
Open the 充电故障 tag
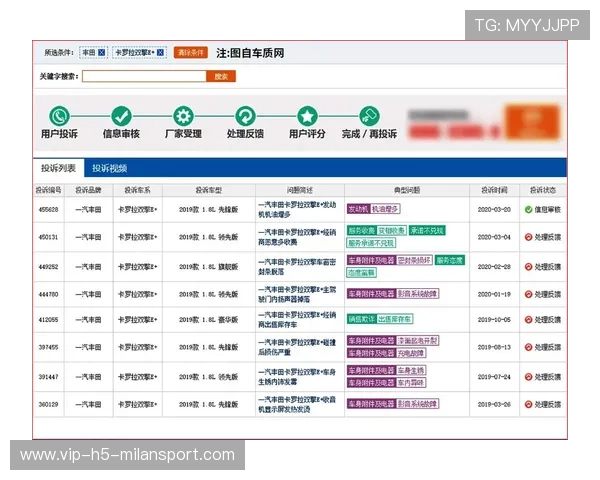click(x=411, y=353)
